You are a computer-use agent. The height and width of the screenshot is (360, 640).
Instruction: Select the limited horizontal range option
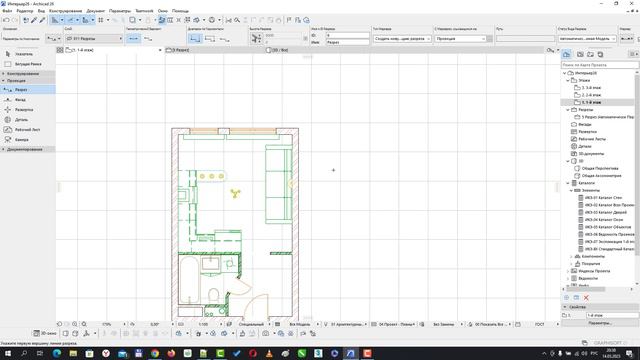coord(210,38)
